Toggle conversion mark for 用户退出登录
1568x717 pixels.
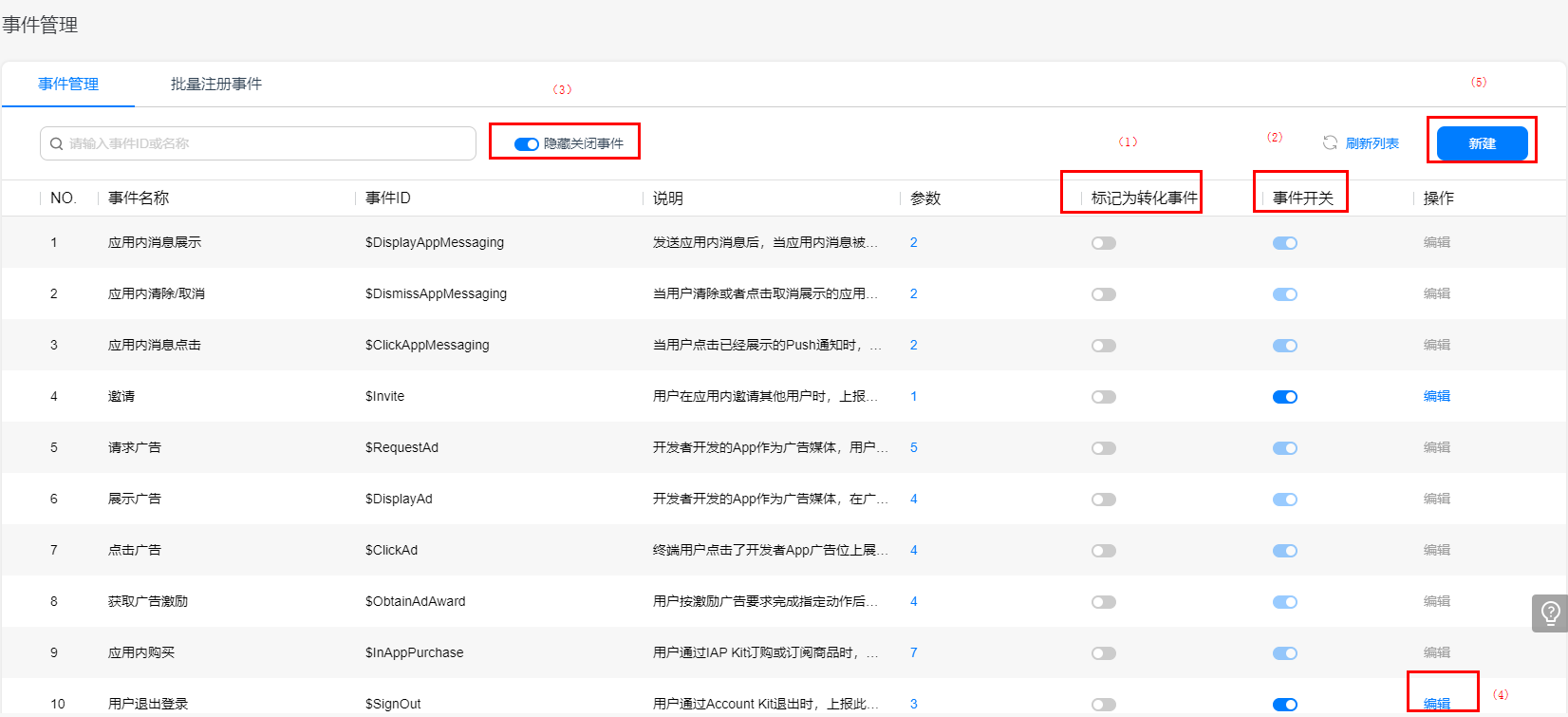[1104, 705]
